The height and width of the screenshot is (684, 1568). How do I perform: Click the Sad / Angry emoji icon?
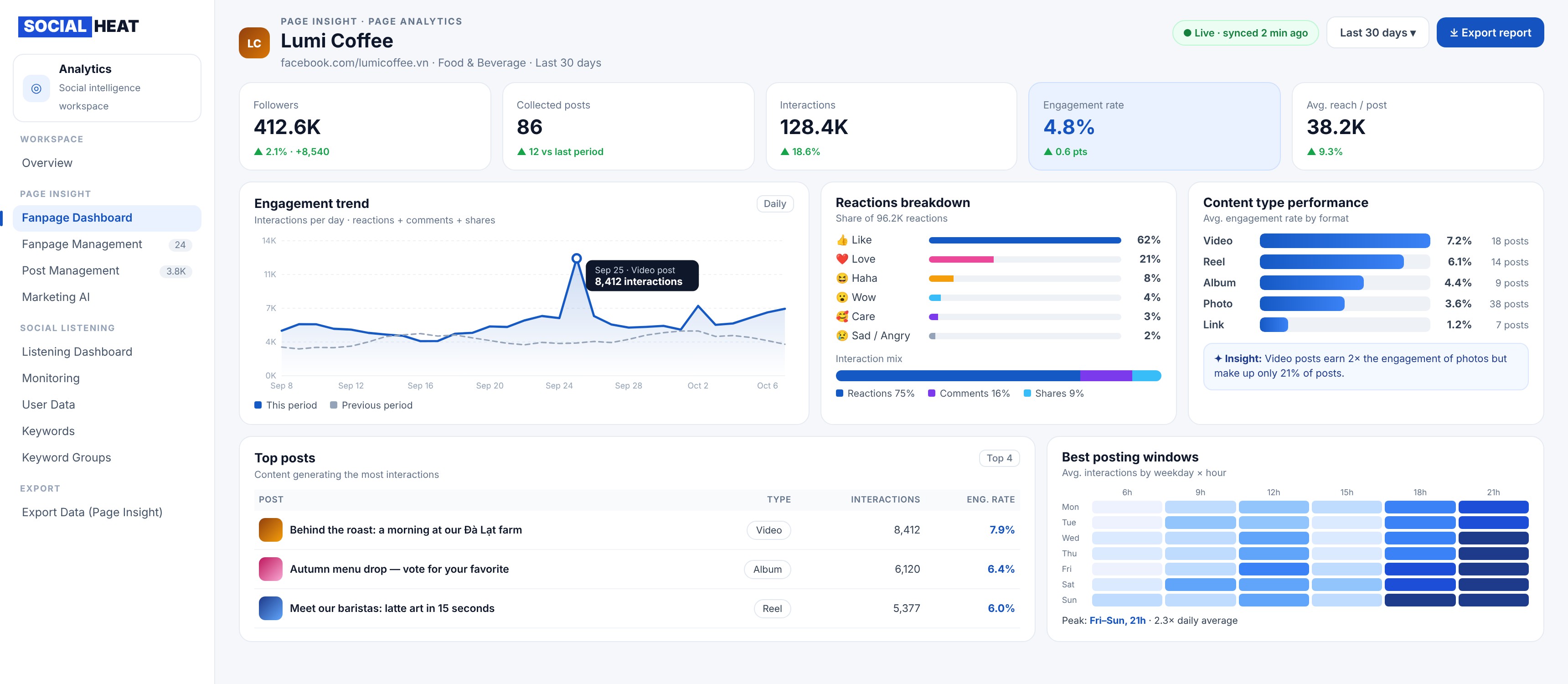click(x=842, y=336)
